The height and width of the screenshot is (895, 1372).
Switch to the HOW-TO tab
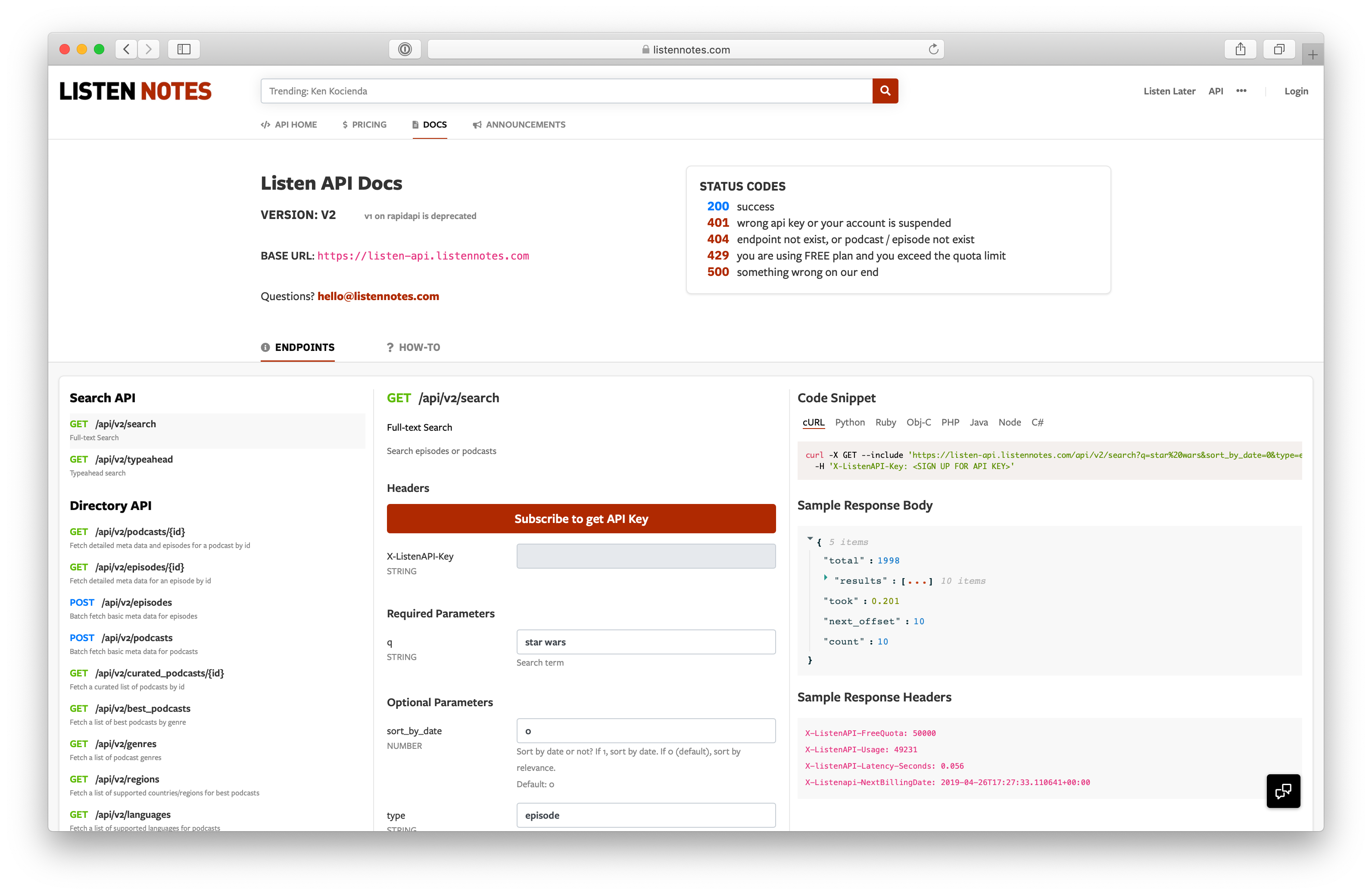[420, 347]
